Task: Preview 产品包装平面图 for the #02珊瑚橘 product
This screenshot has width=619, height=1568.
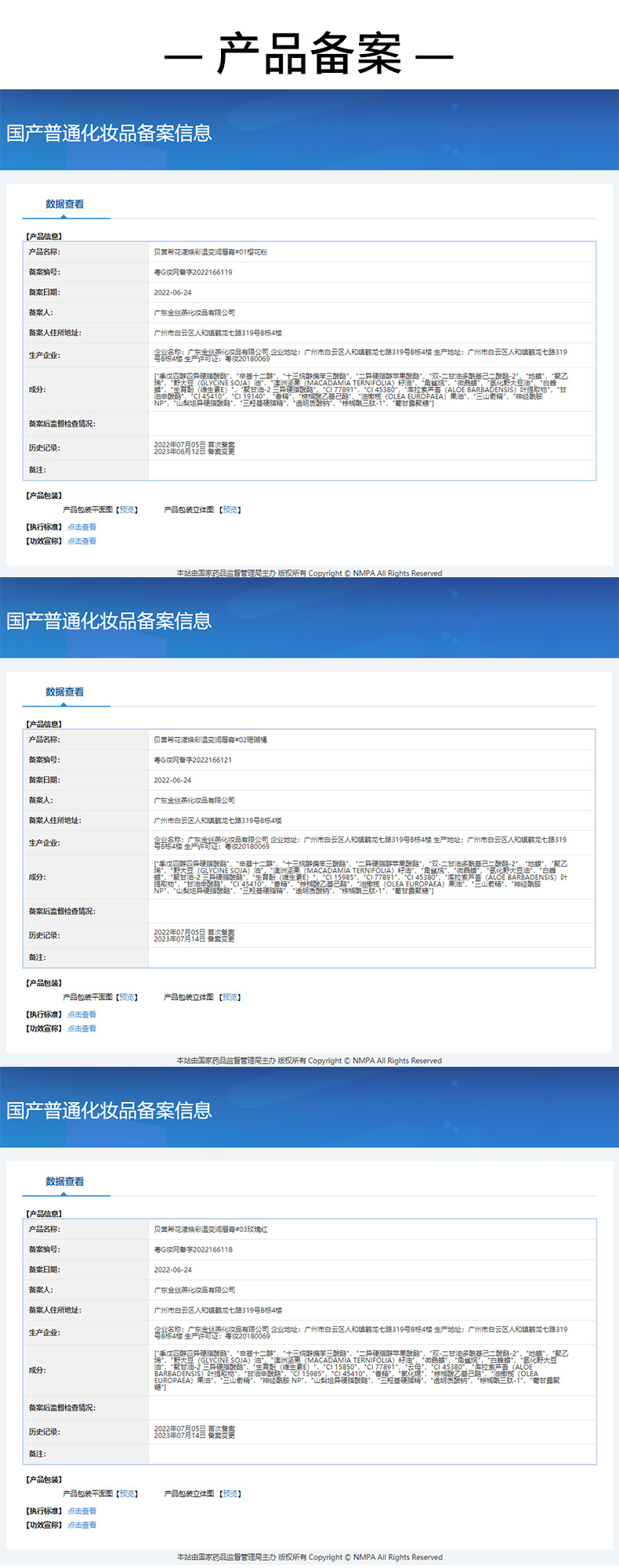Action: click(127, 997)
